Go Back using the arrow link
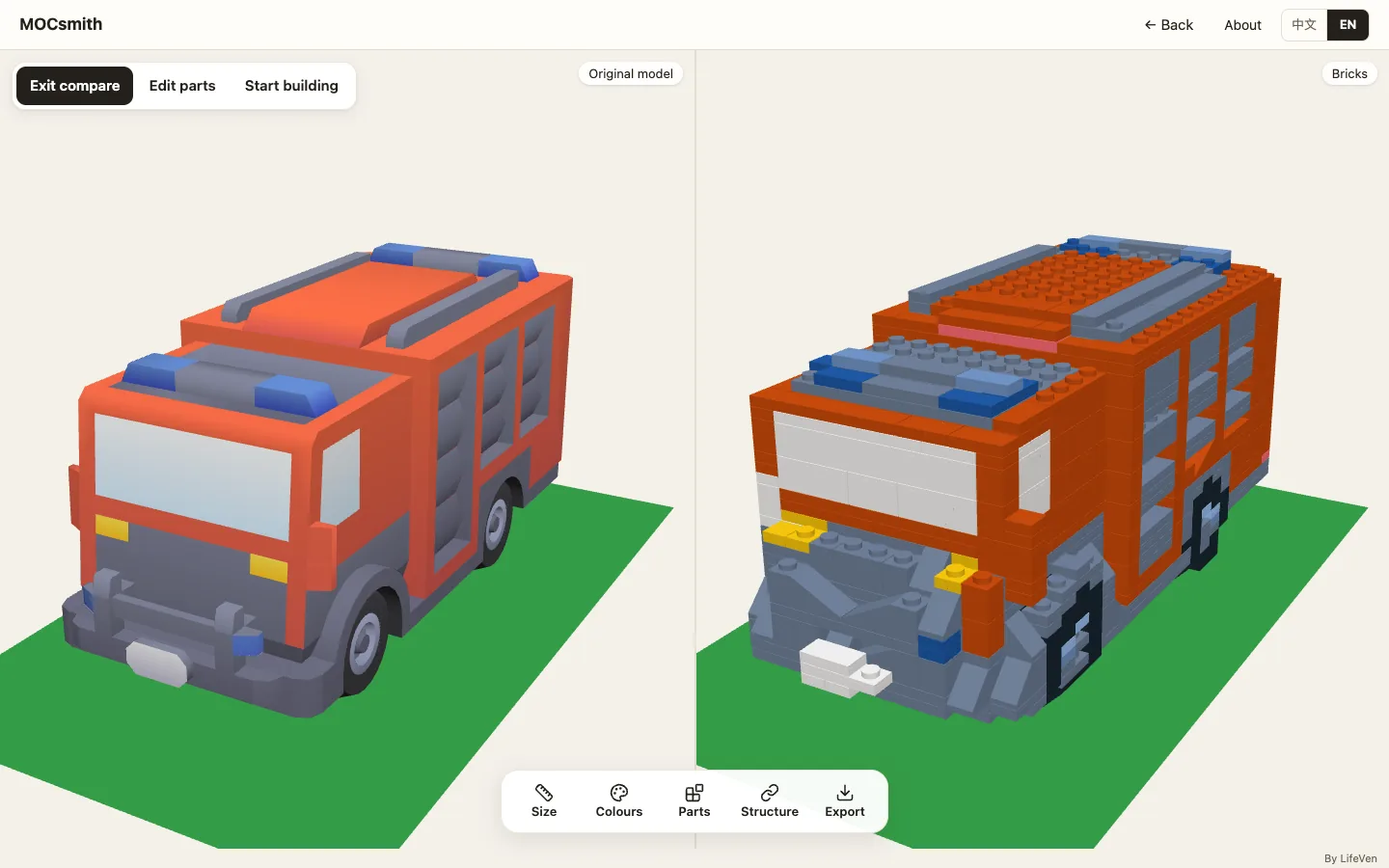The height and width of the screenshot is (868, 1389). coord(1168,25)
